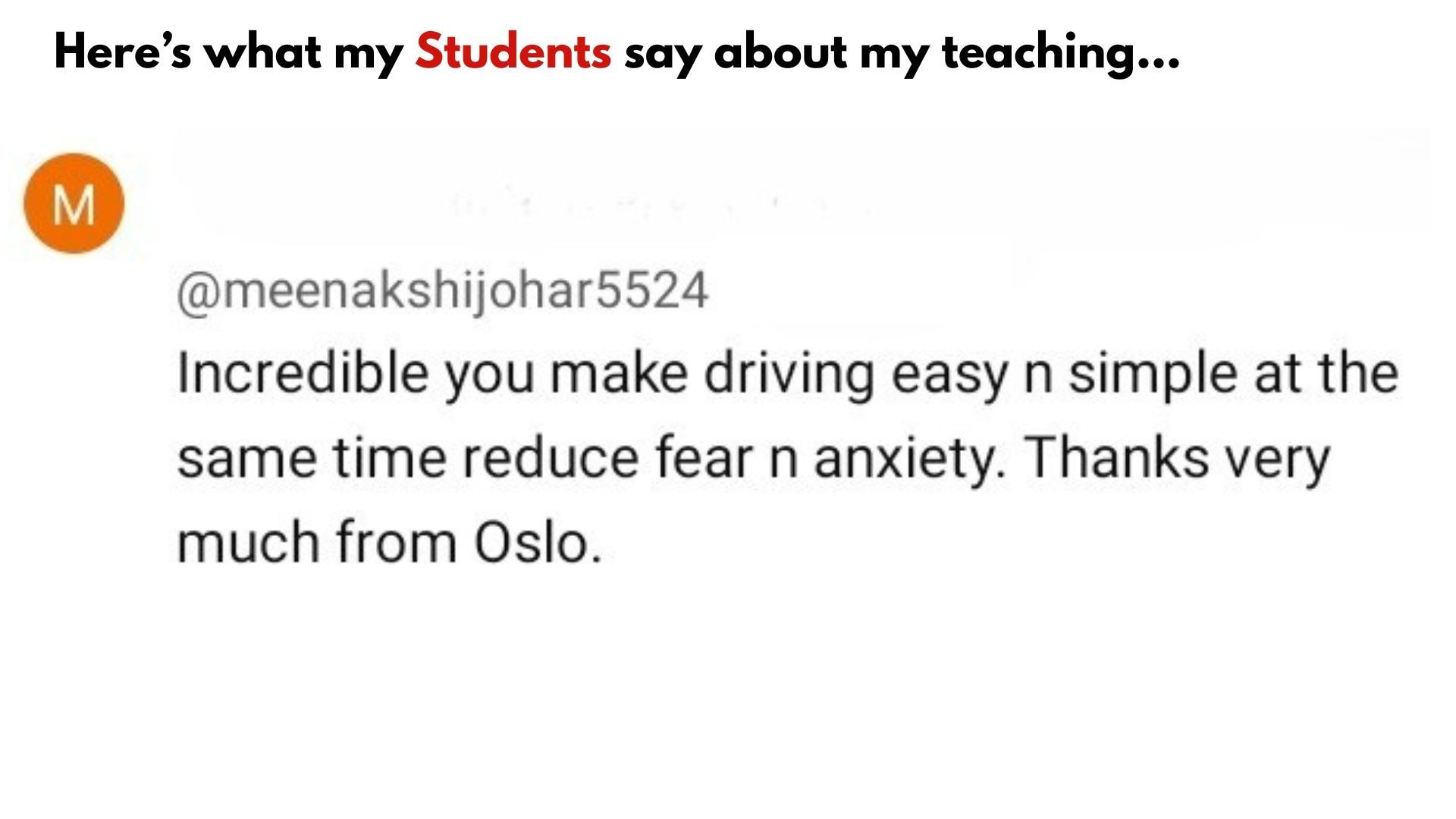The width and height of the screenshot is (1456, 819).
Task: Open the @meenakshijohar5524 username link
Action: coord(442,292)
